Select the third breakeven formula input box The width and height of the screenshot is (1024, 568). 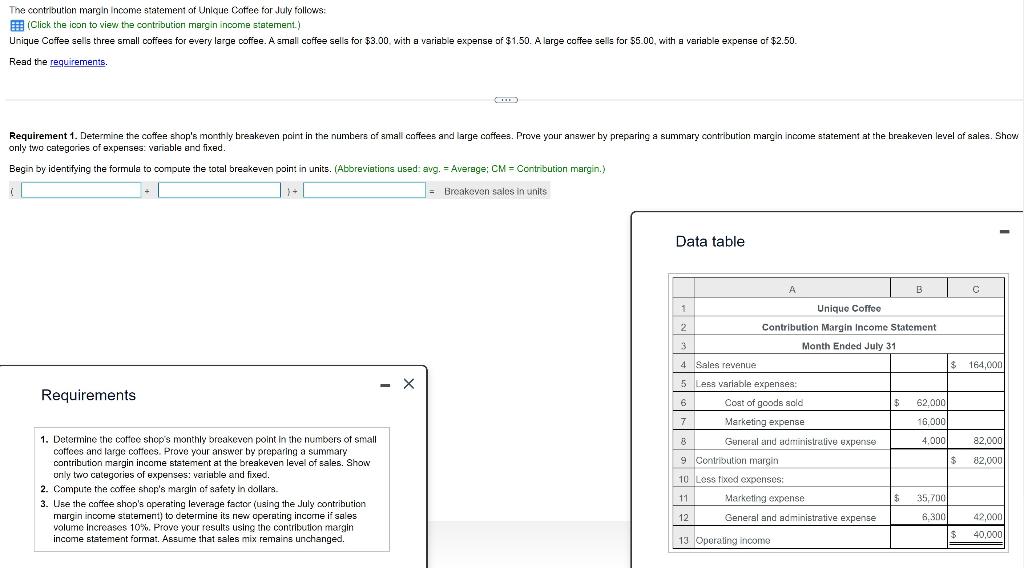tap(364, 190)
